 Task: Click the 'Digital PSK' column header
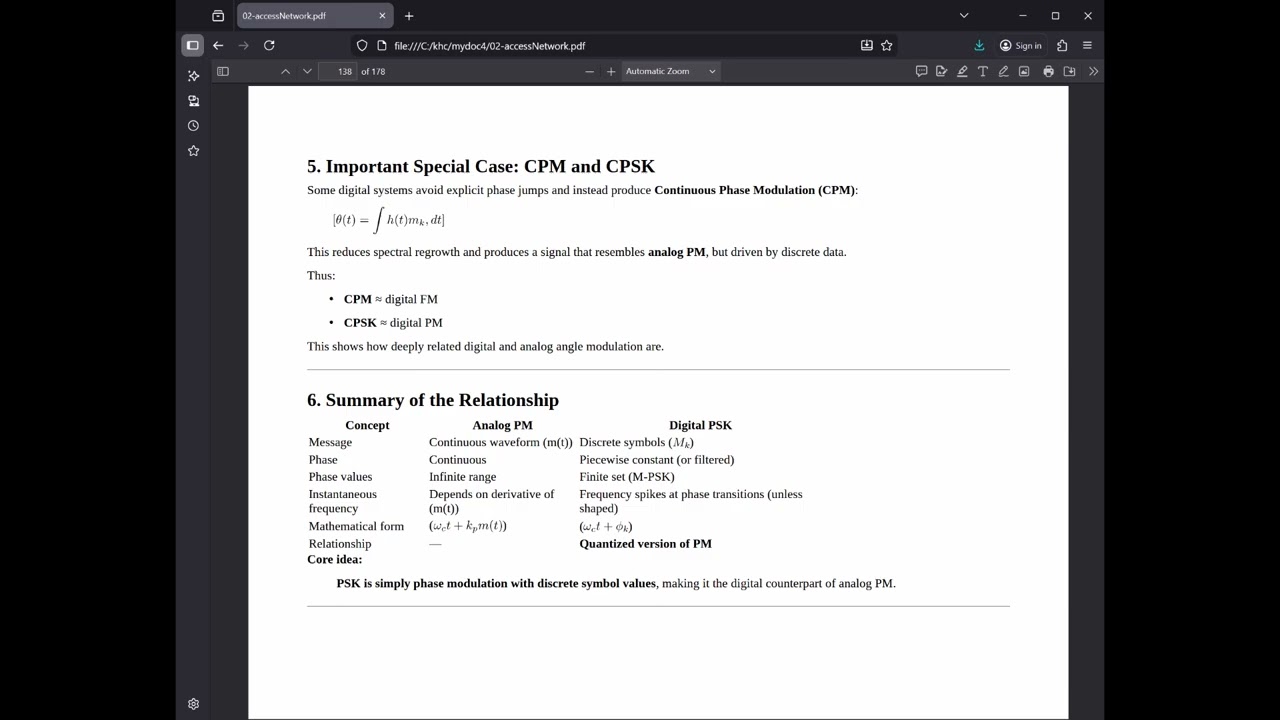tap(700, 425)
